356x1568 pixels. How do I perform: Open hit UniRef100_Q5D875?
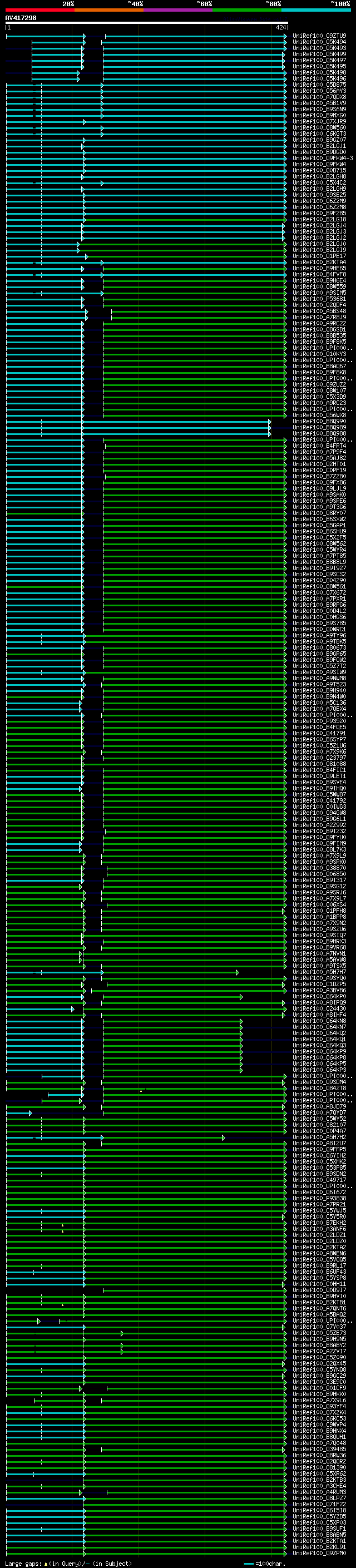[x=319, y=85]
